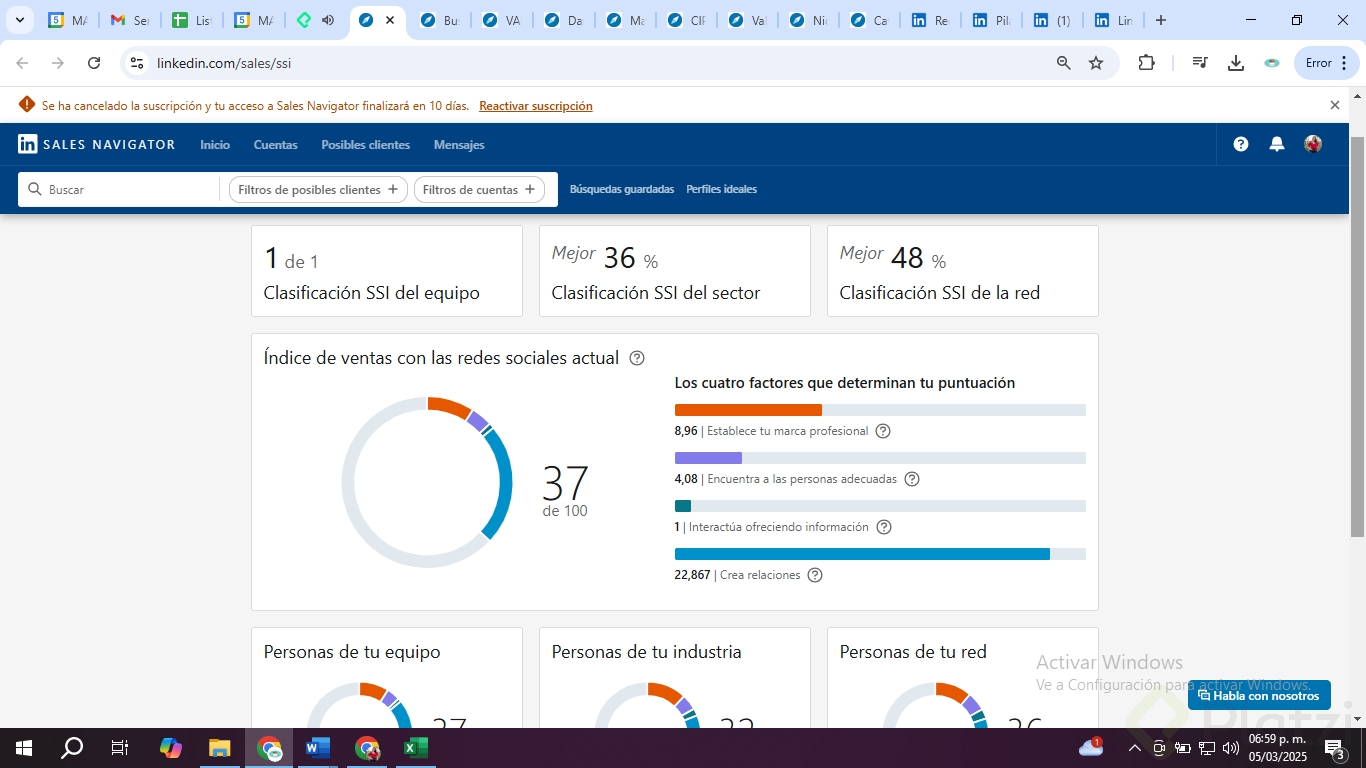Open the Windows notification center icon
This screenshot has height=768, width=1366.
click(1334, 748)
